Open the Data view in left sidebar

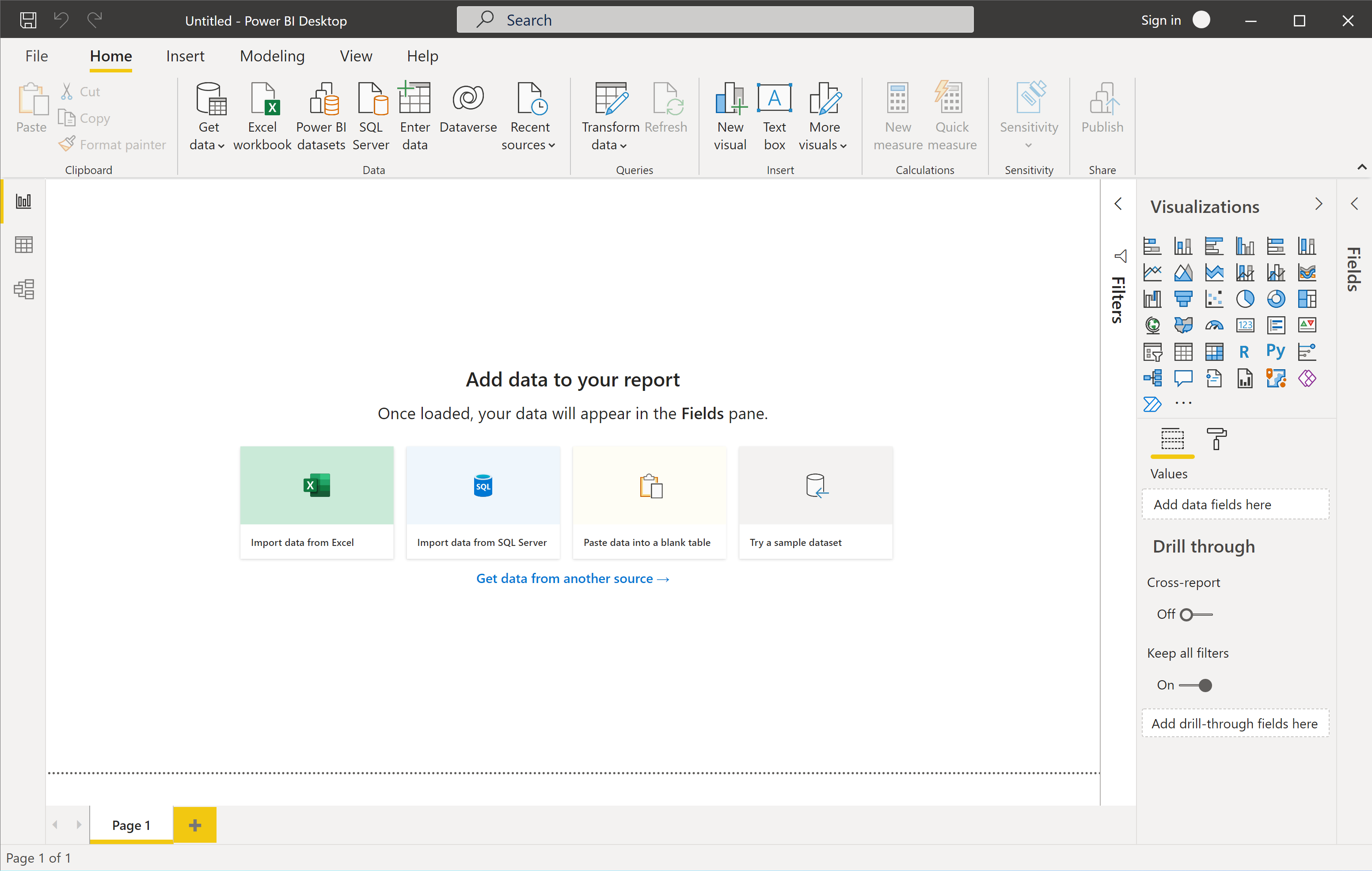tap(23, 245)
